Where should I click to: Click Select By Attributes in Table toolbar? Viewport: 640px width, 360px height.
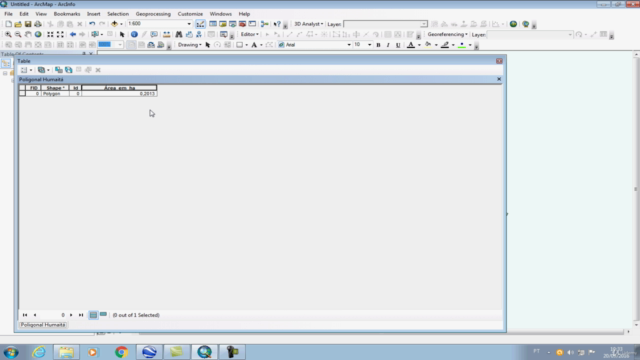coord(59,70)
